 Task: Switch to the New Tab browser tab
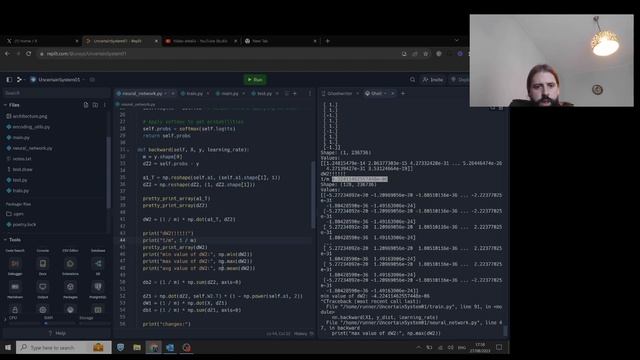(280, 41)
